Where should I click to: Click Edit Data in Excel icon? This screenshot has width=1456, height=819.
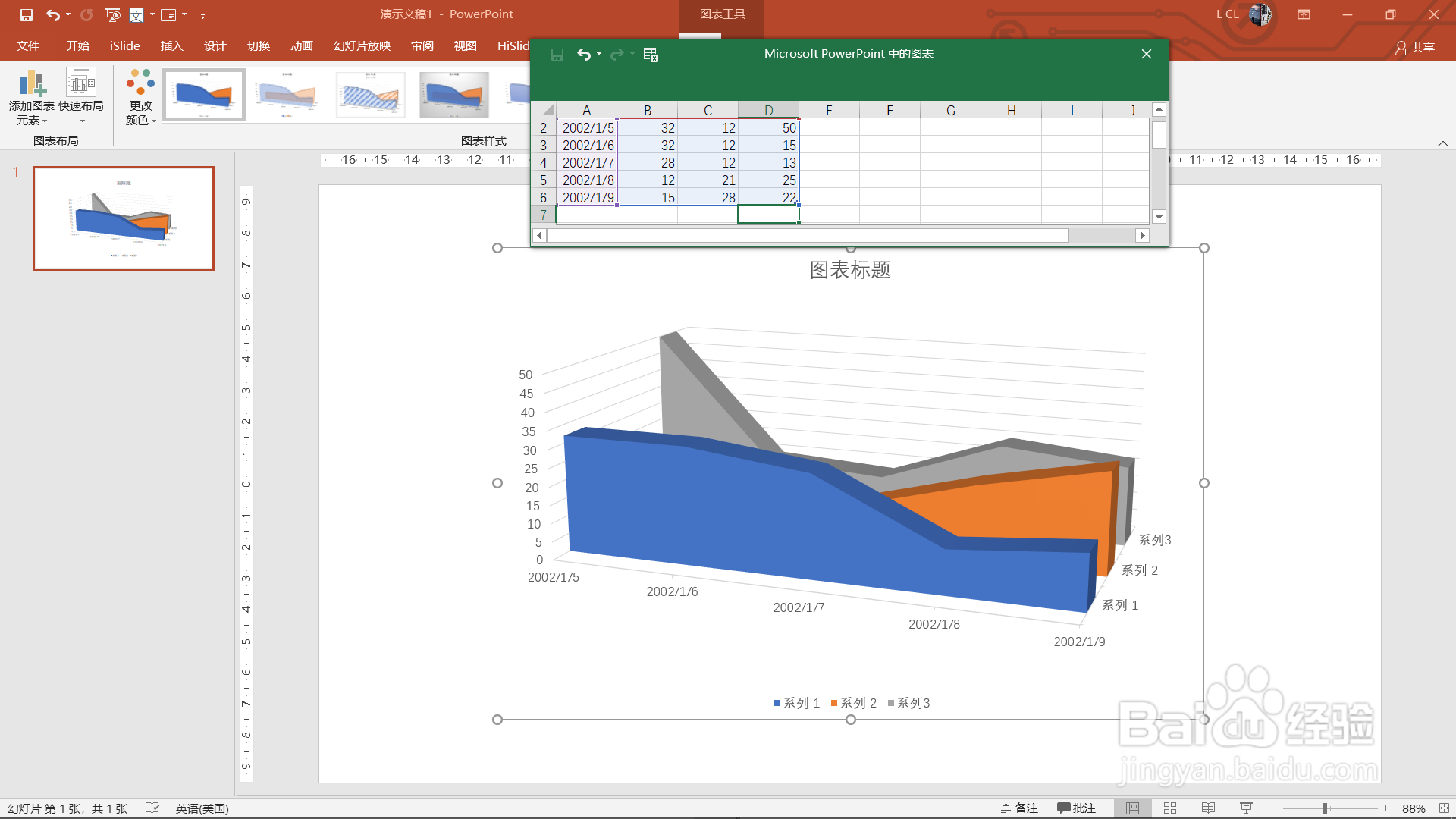tap(651, 55)
